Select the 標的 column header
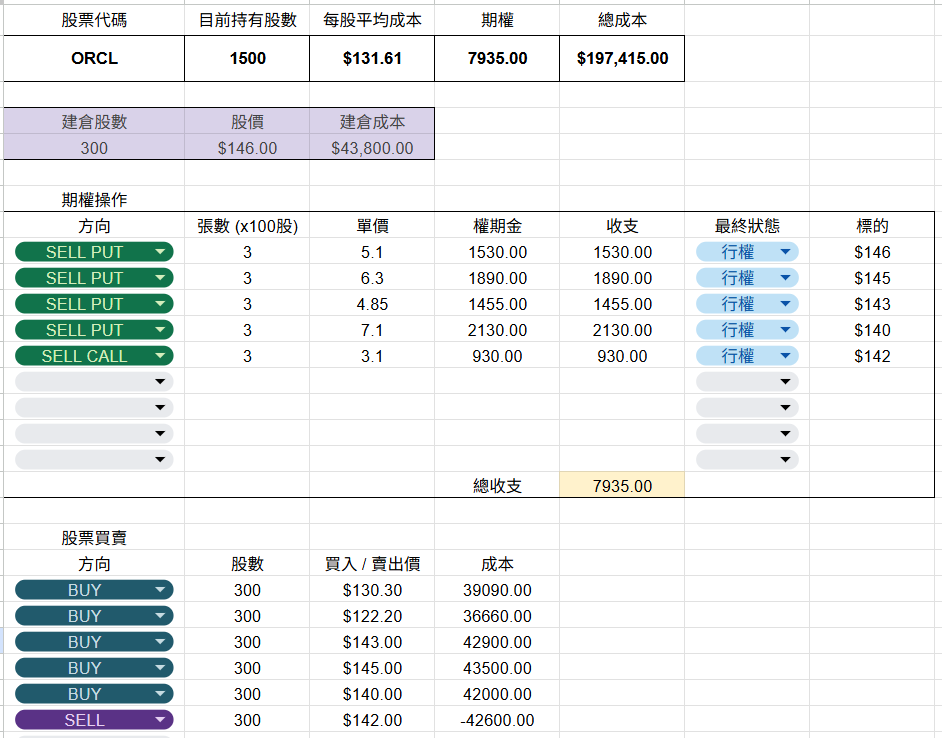 click(872, 226)
